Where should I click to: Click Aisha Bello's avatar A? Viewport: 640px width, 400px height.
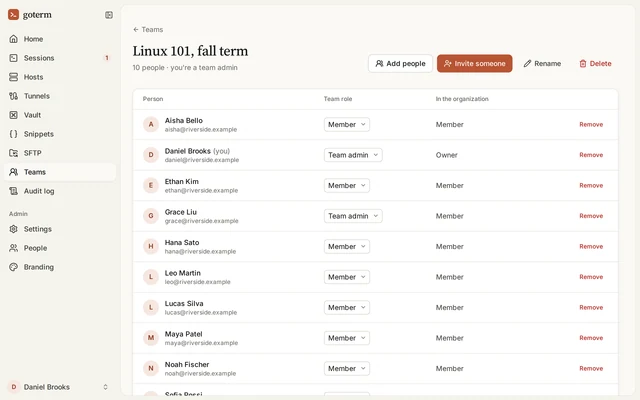click(151, 124)
